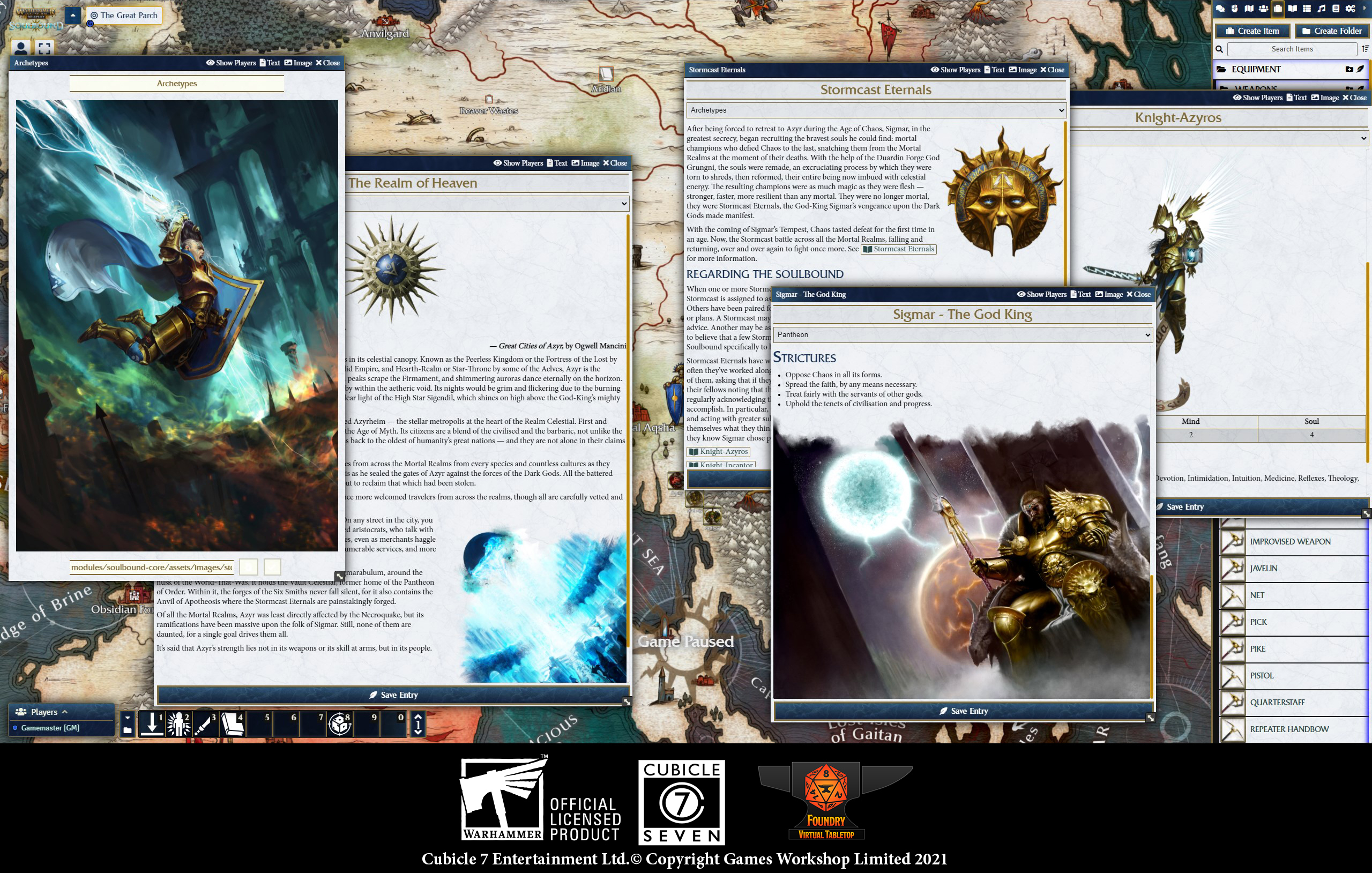1372x873 pixels.
Task: Open the Chat Log sidebar tab
Action: pos(1220,9)
